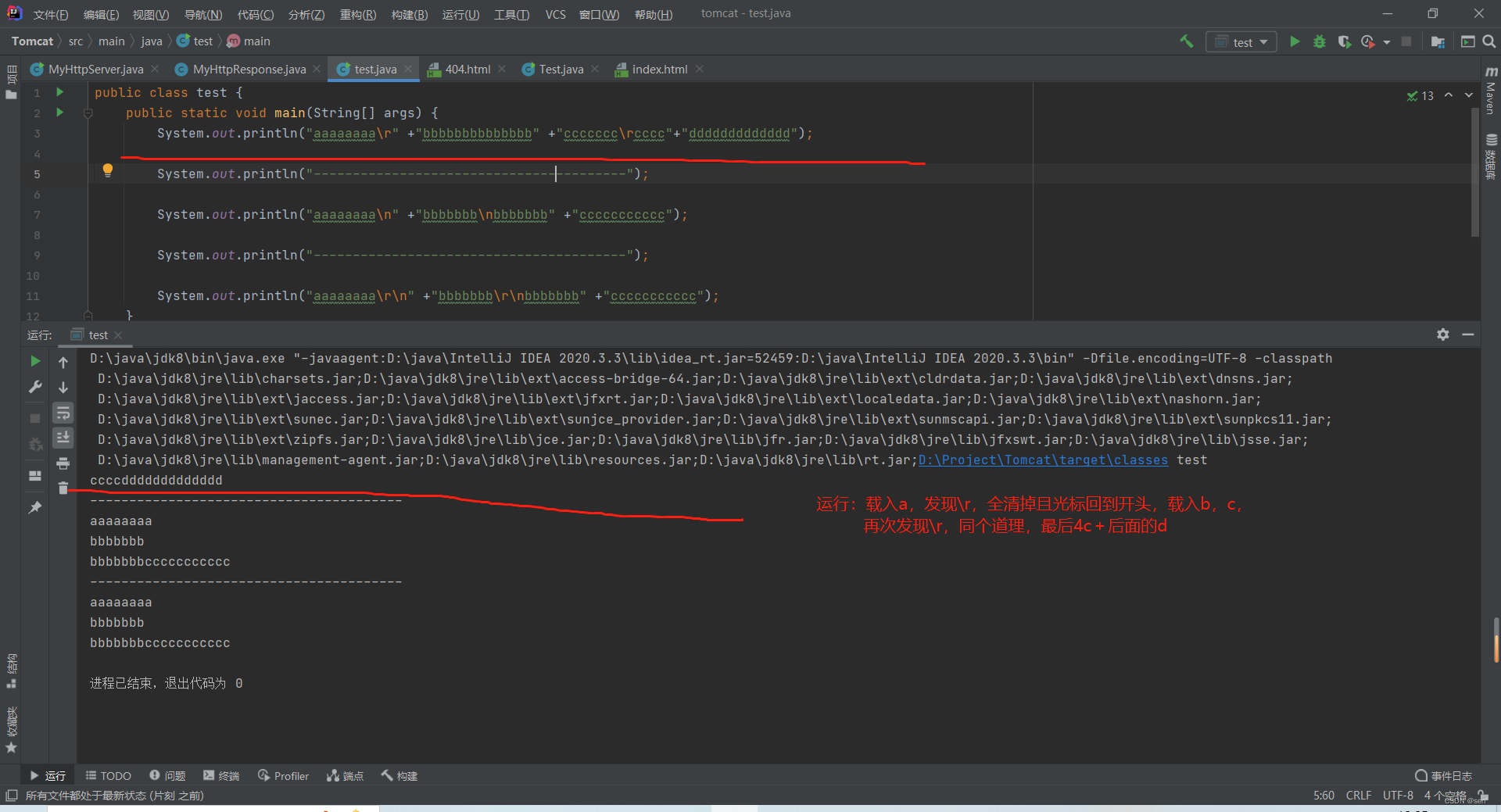Clear the console output with trash icon
Image resolution: width=1501 pixels, height=812 pixels.
click(x=63, y=488)
